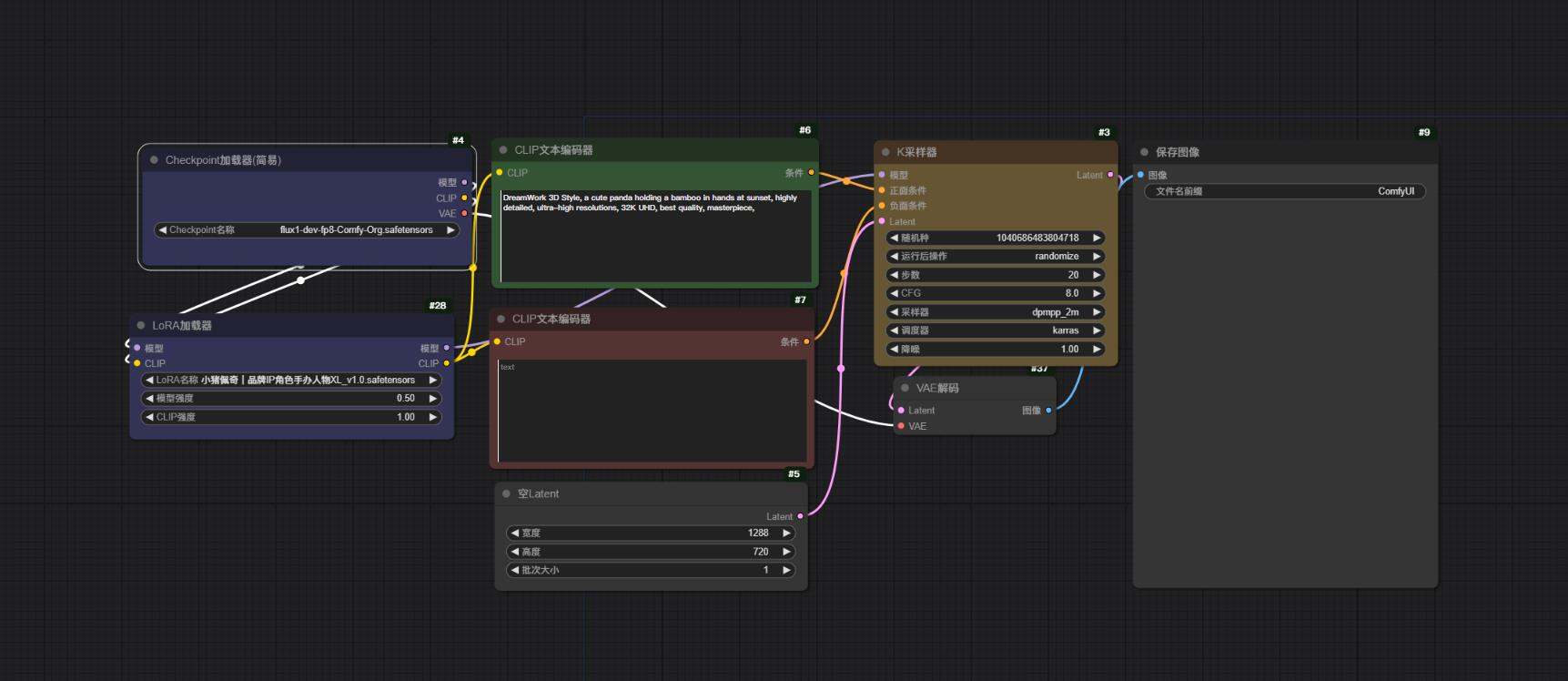Viewport: 1568px width, 681px height.
Task: Decrease CLIP强度 with the left arrow
Action: [x=149, y=417]
